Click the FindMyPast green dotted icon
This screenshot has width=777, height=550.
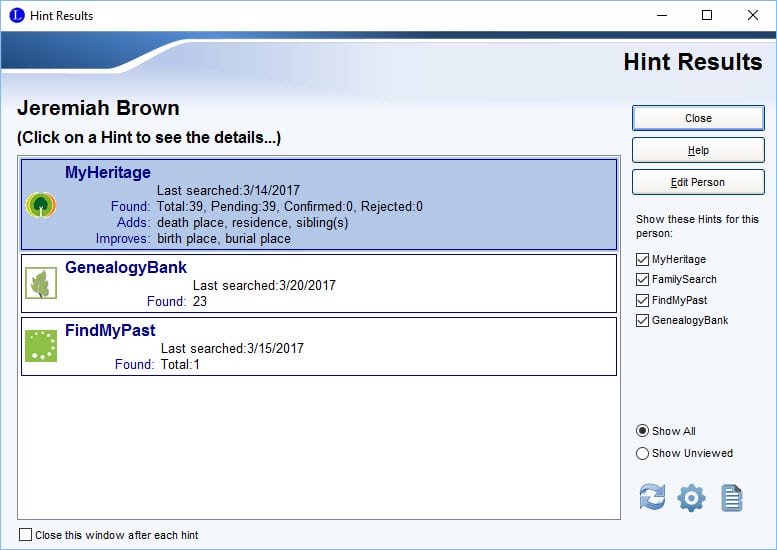[41, 346]
